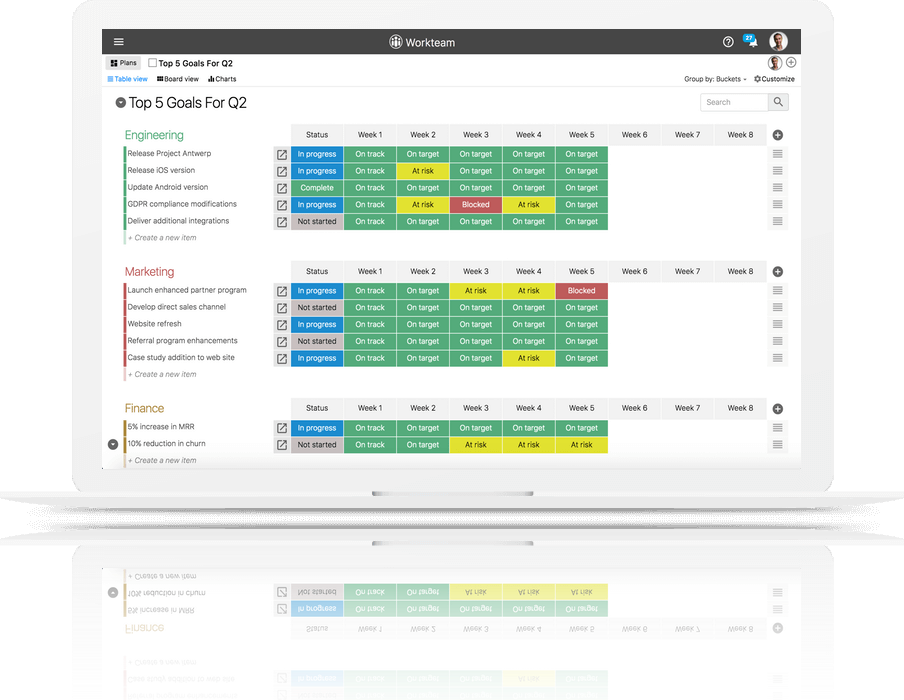
Task: Open Update Android version item details
Action: (x=282, y=188)
